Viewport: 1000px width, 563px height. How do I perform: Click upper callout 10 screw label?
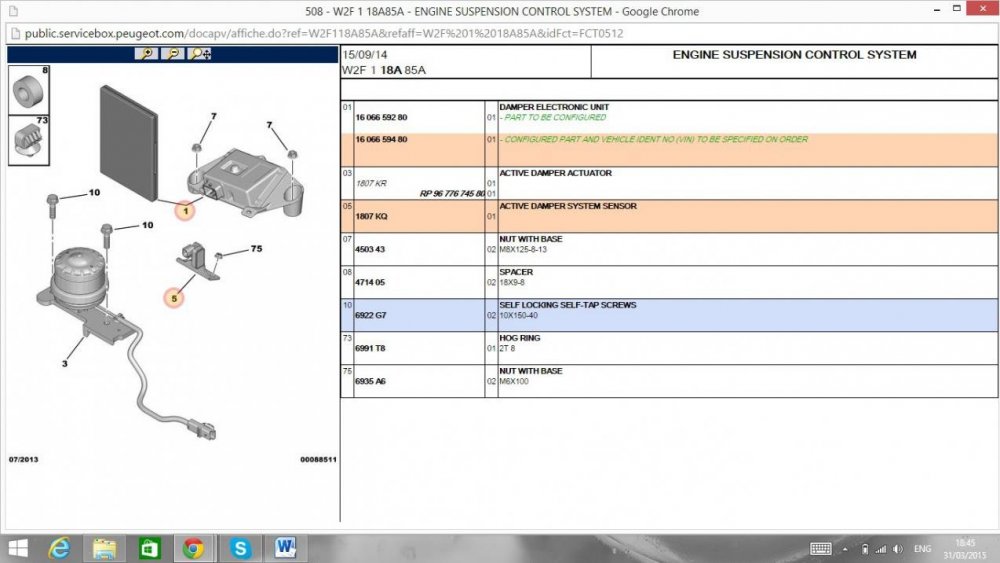[94, 192]
